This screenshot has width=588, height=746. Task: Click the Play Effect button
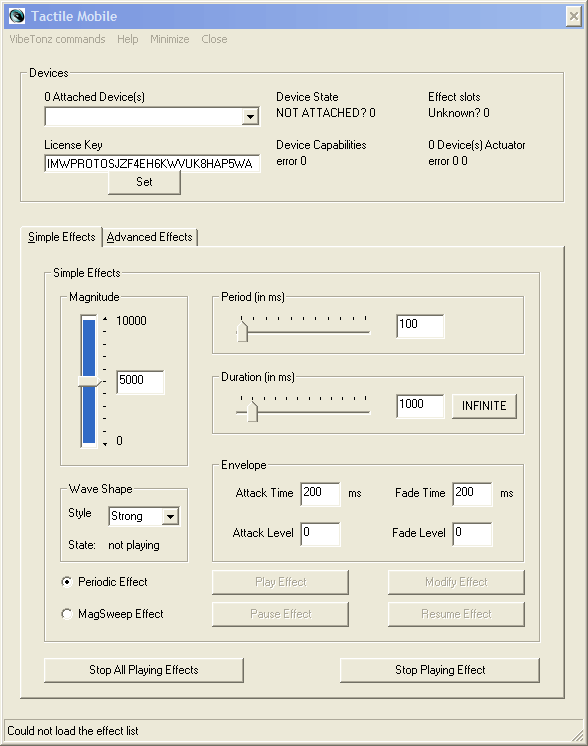[x=280, y=582]
